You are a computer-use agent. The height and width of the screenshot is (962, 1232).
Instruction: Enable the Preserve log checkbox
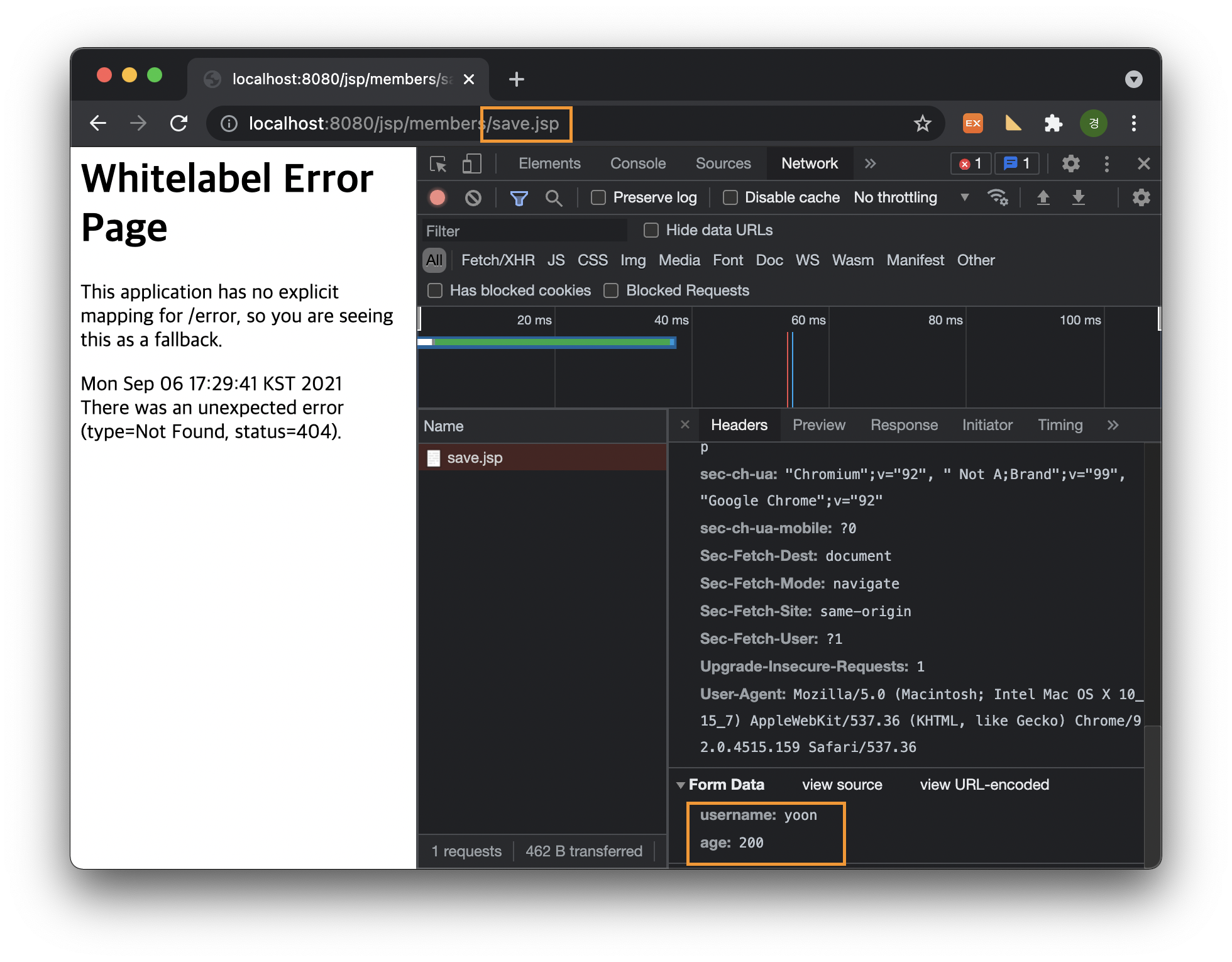coord(598,198)
